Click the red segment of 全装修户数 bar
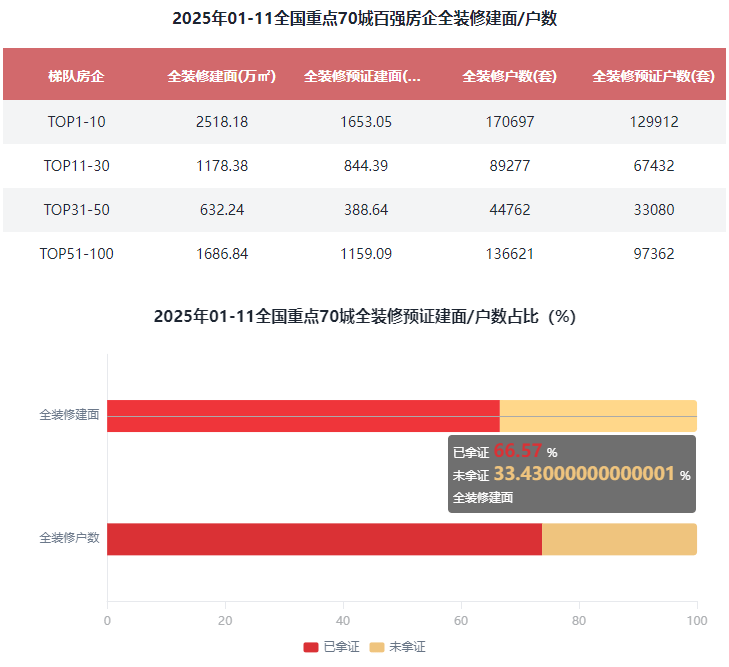729x667 pixels. pyautogui.click(x=324, y=539)
